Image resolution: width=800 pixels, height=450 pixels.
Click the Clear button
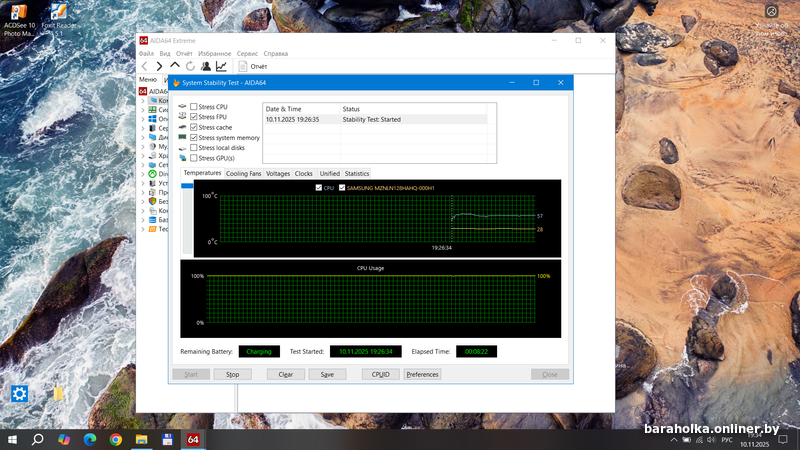coord(286,374)
